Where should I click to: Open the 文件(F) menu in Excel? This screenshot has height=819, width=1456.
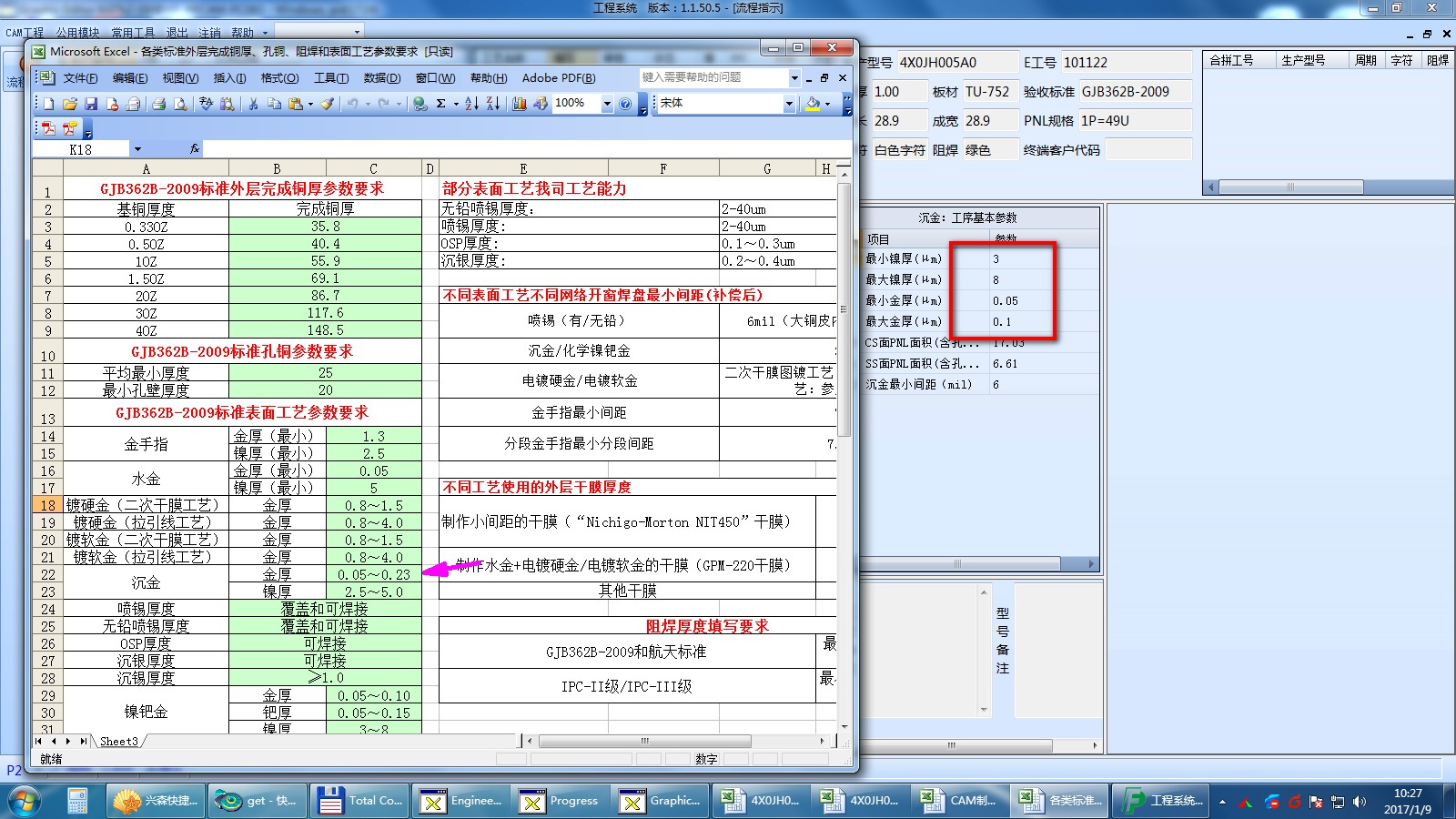(80, 78)
